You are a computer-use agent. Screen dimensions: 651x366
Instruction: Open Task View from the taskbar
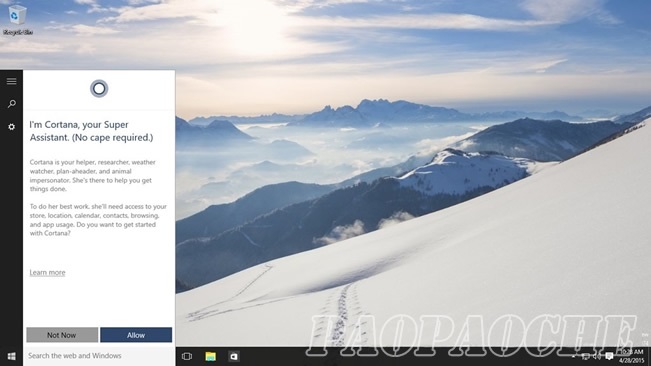187,356
